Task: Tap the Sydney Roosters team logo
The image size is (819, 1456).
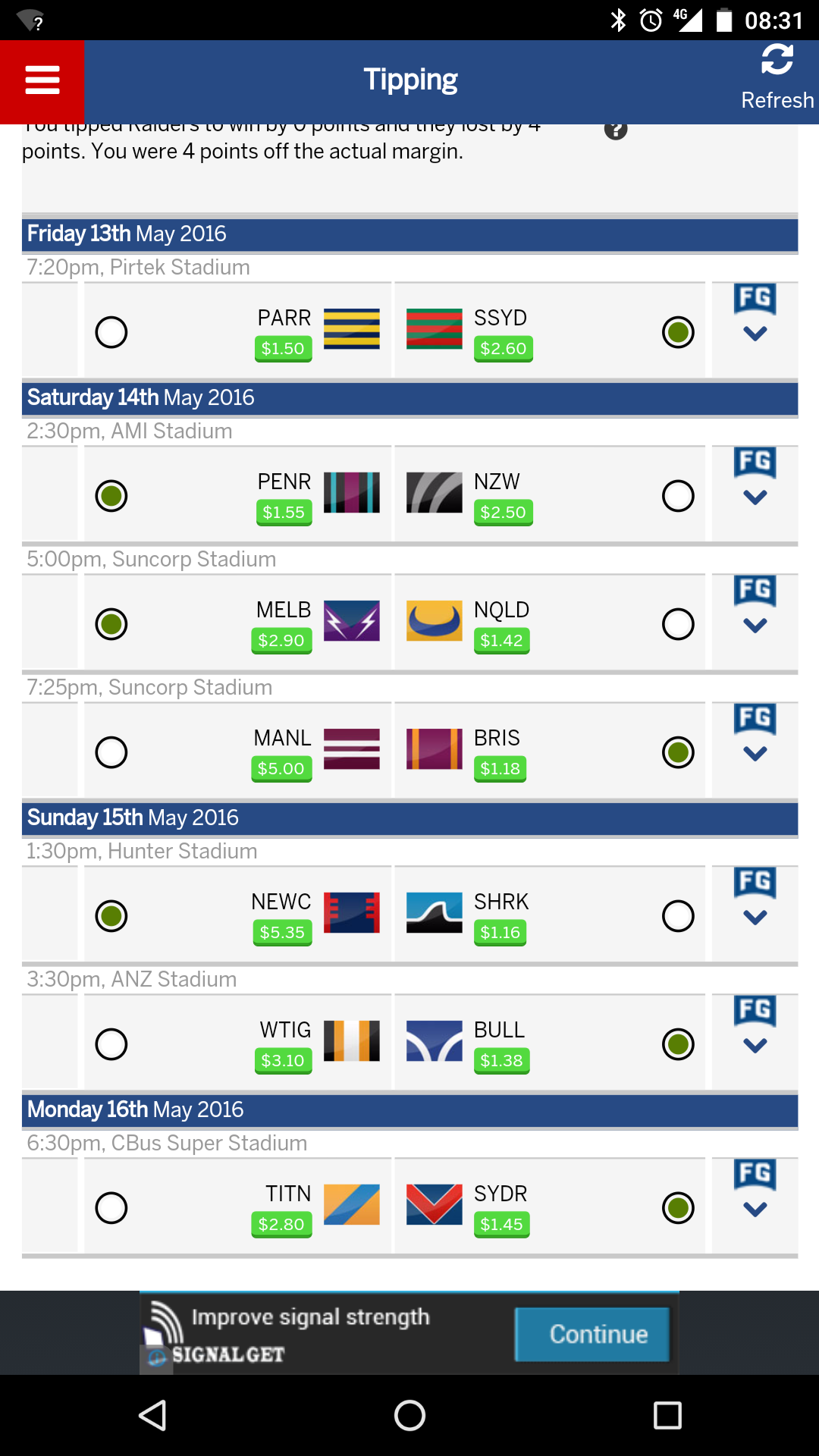Action: tap(434, 1204)
